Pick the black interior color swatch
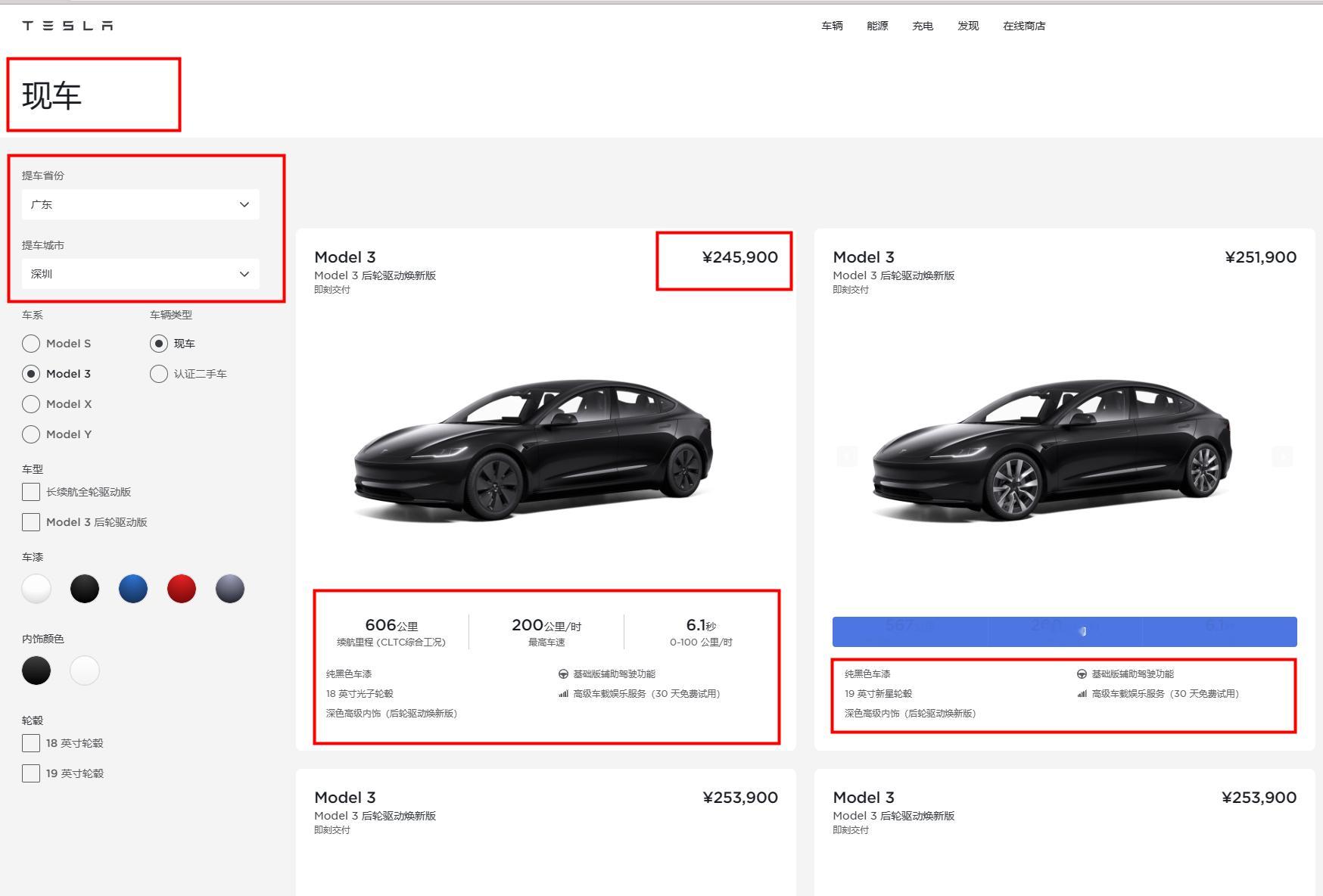This screenshot has height=896, width=1323. click(x=36, y=670)
